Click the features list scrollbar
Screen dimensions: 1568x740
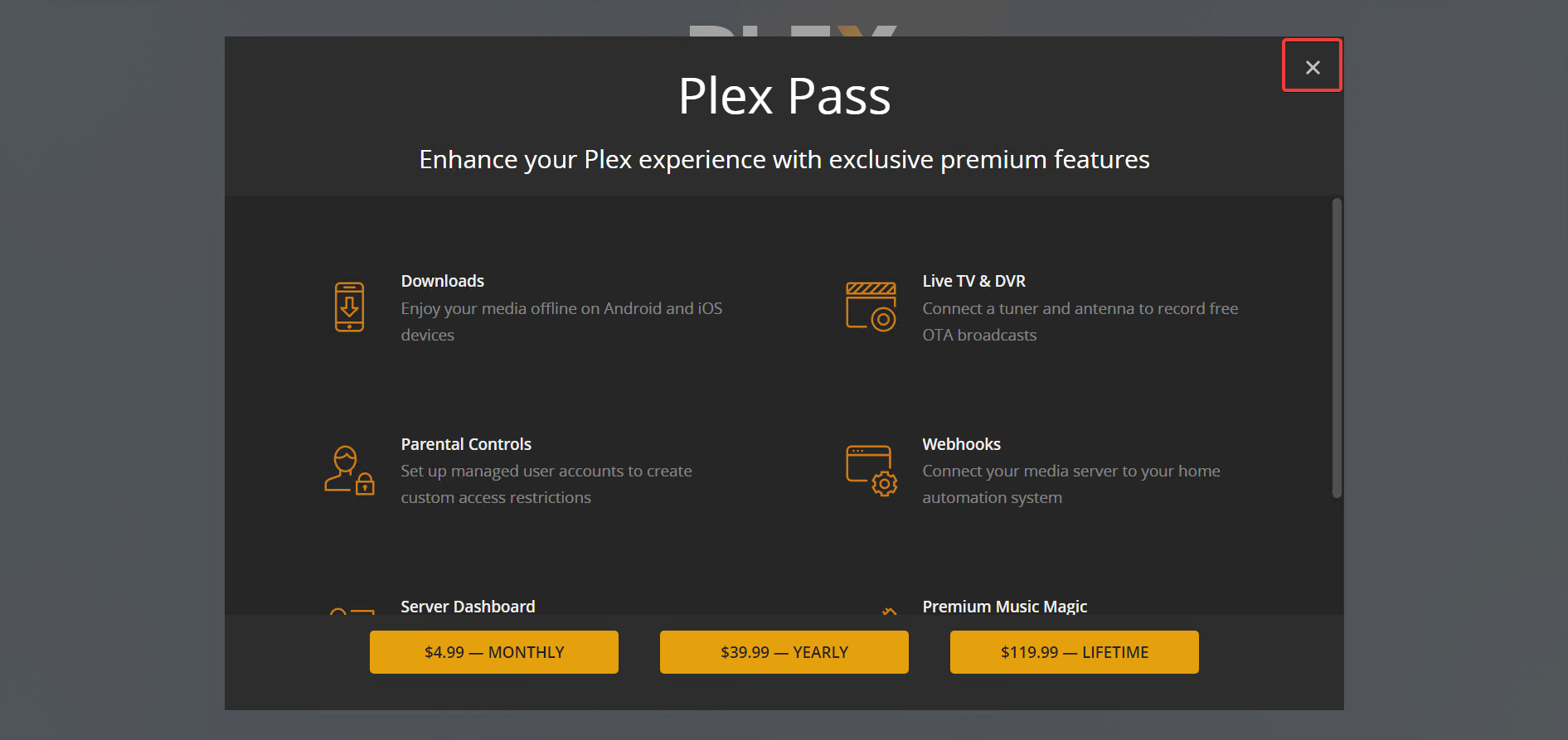(x=1336, y=348)
